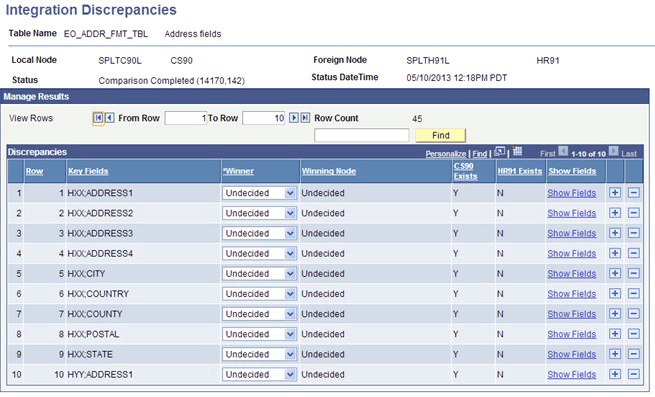Viewport: 655px width, 397px height.
Task: Delete the HXX;STATE row
Action: [634, 354]
